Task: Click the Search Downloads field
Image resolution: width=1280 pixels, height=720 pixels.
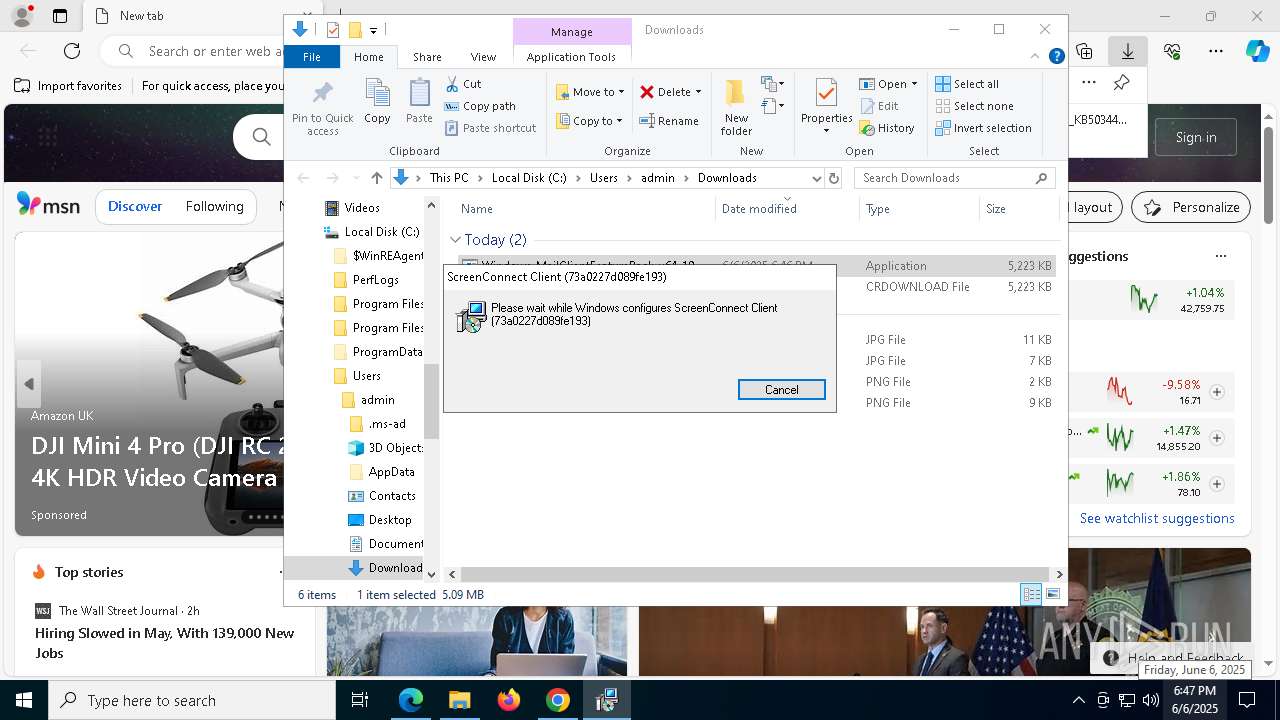Action: pos(955,178)
